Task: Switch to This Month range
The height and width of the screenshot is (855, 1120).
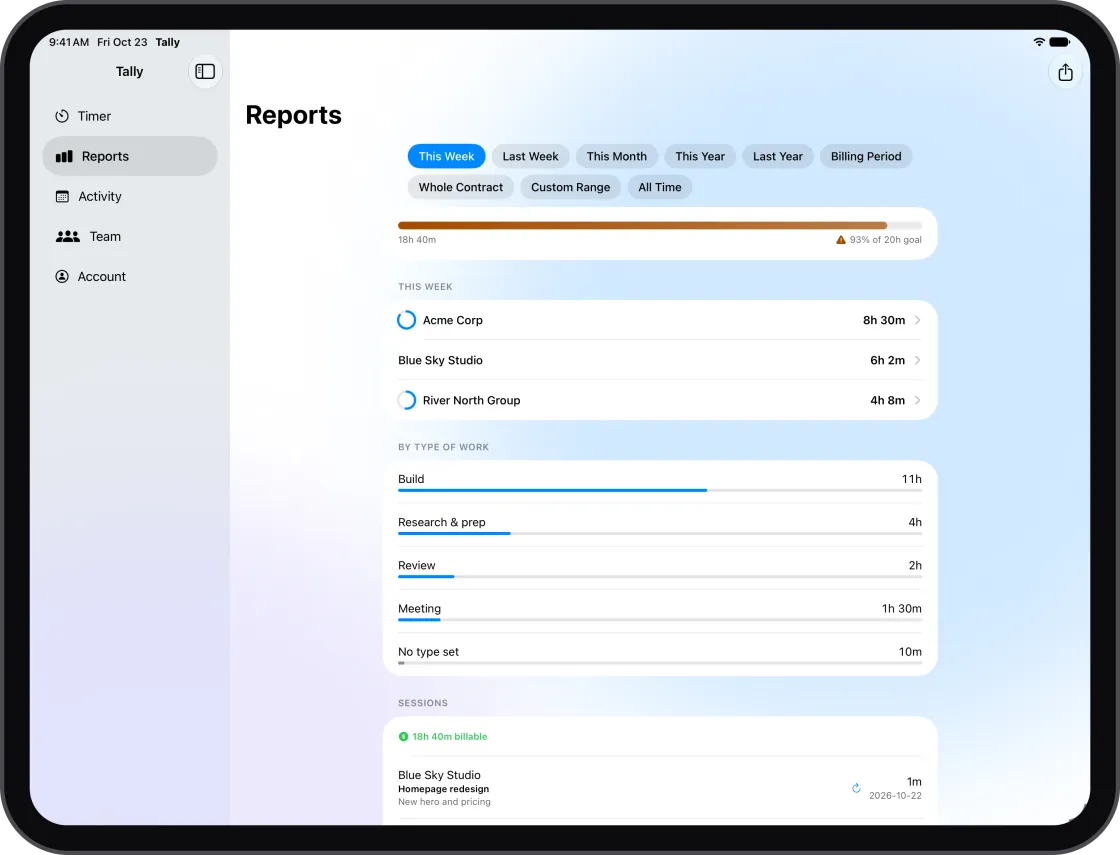Action: 616,156
